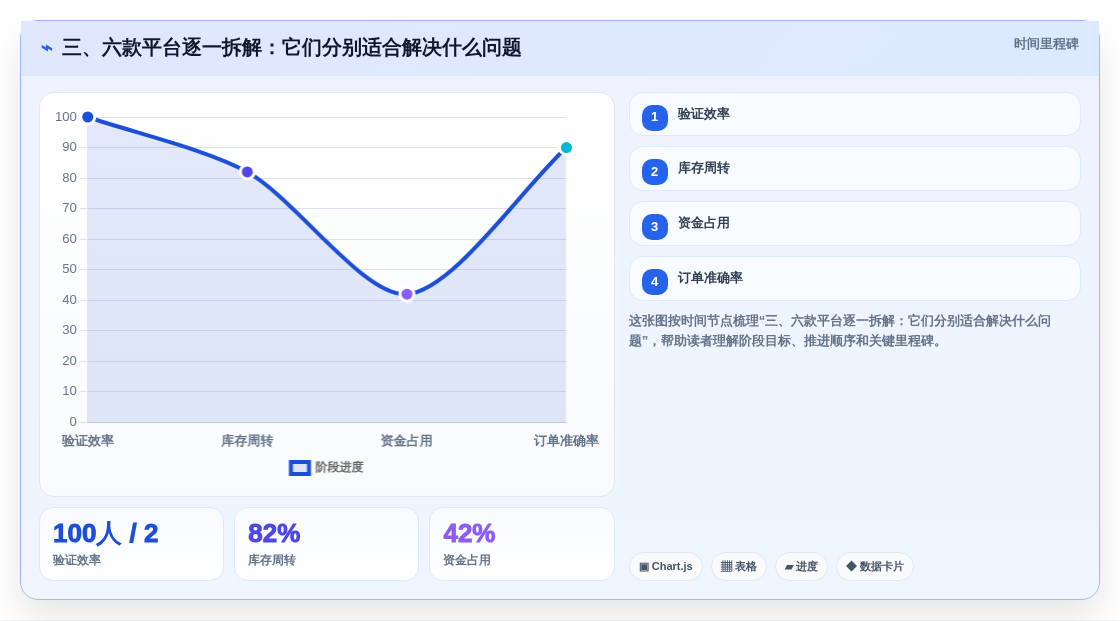Screen dimensions: 1120x621
Task: Click the 资金占用 x-axis label
Action: coord(406,441)
